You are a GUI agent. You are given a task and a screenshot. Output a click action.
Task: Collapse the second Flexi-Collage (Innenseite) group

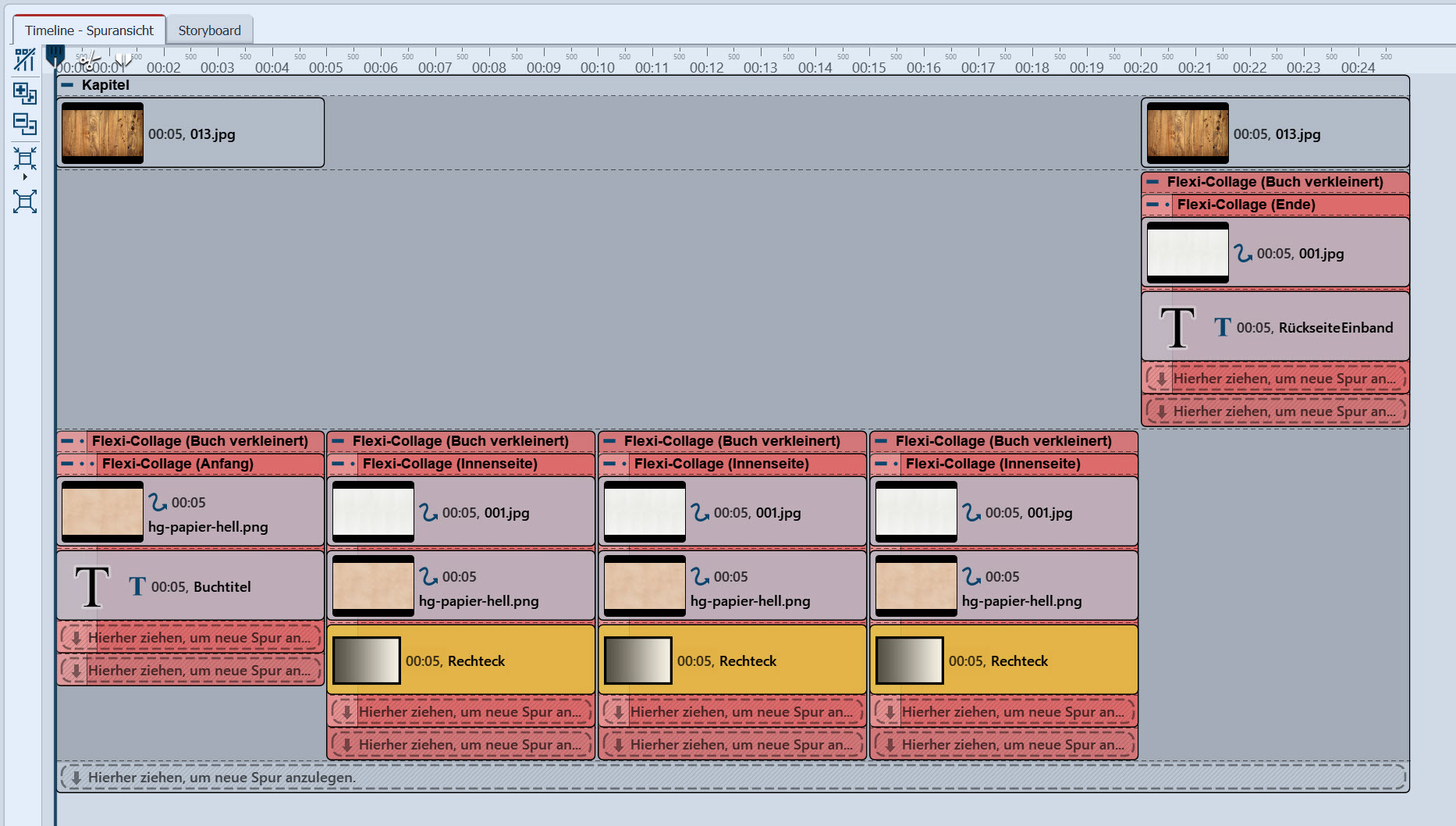pos(610,464)
